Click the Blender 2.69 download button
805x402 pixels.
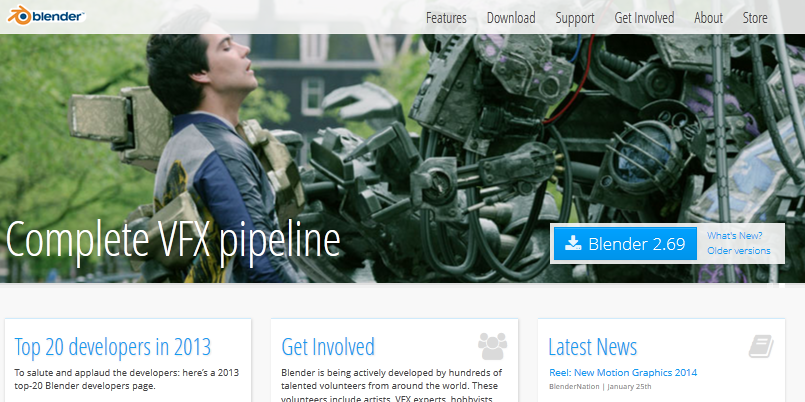click(625, 244)
